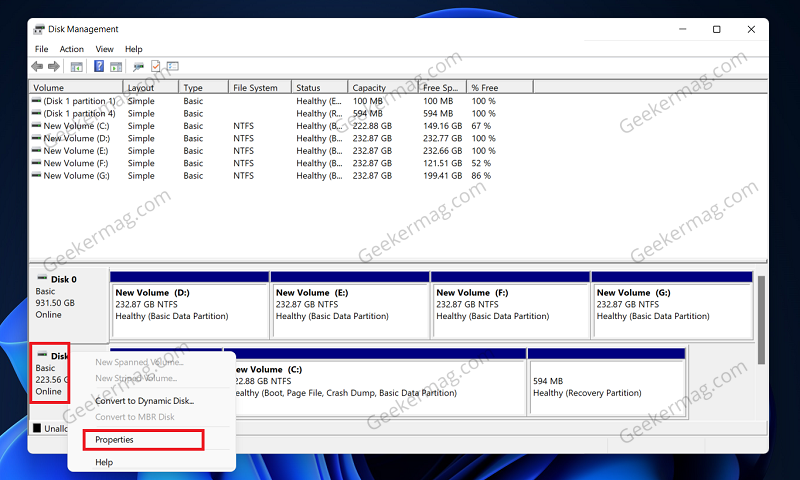Click the 222.88 GB capacity cell
The height and width of the screenshot is (480, 800).
click(x=372, y=125)
